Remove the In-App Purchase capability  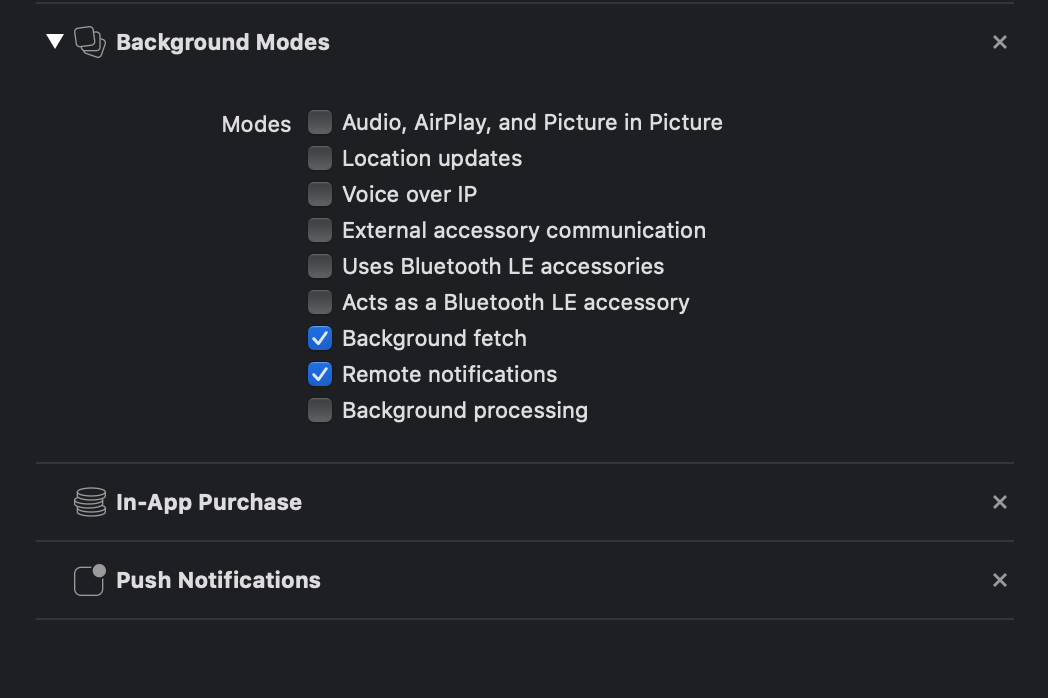click(x=999, y=502)
